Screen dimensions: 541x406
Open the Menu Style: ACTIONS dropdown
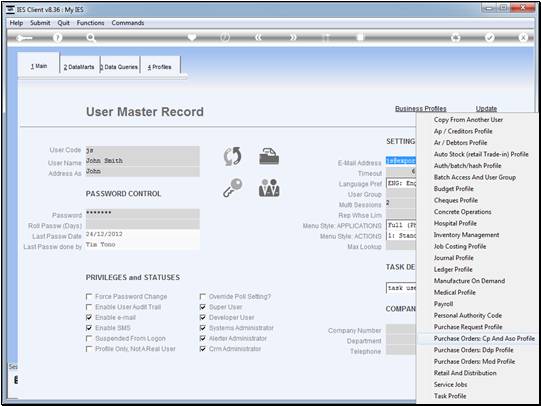[401, 236]
